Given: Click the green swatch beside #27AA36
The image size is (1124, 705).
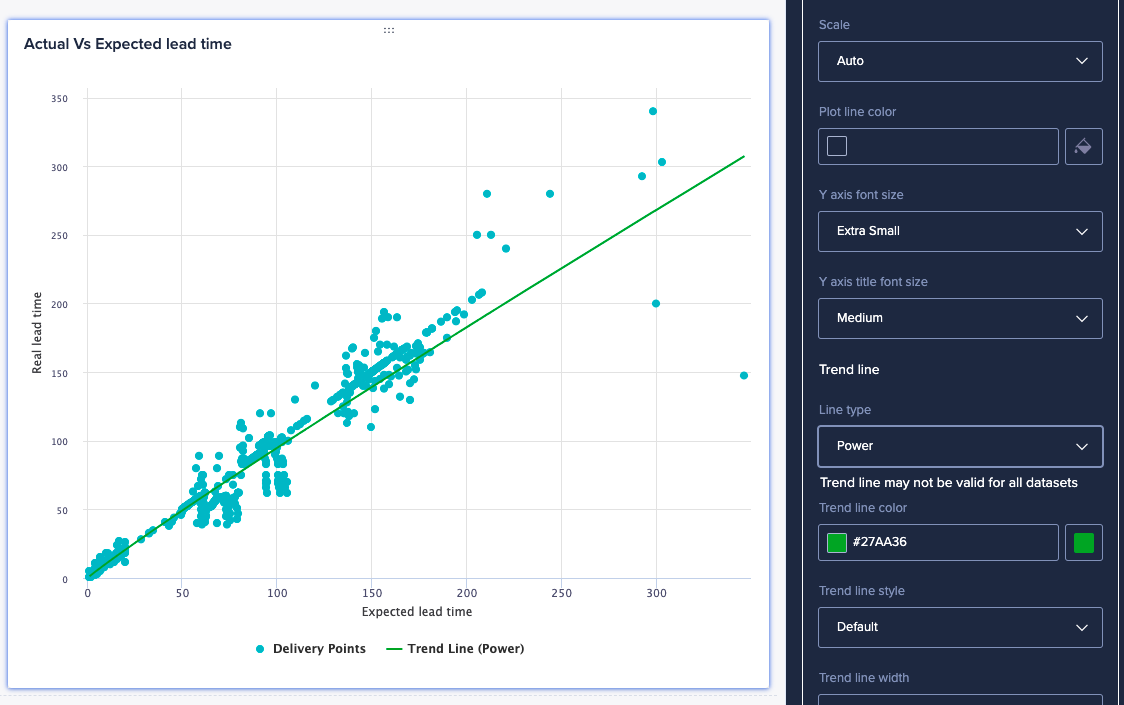Looking at the screenshot, I should (x=837, y=543).
